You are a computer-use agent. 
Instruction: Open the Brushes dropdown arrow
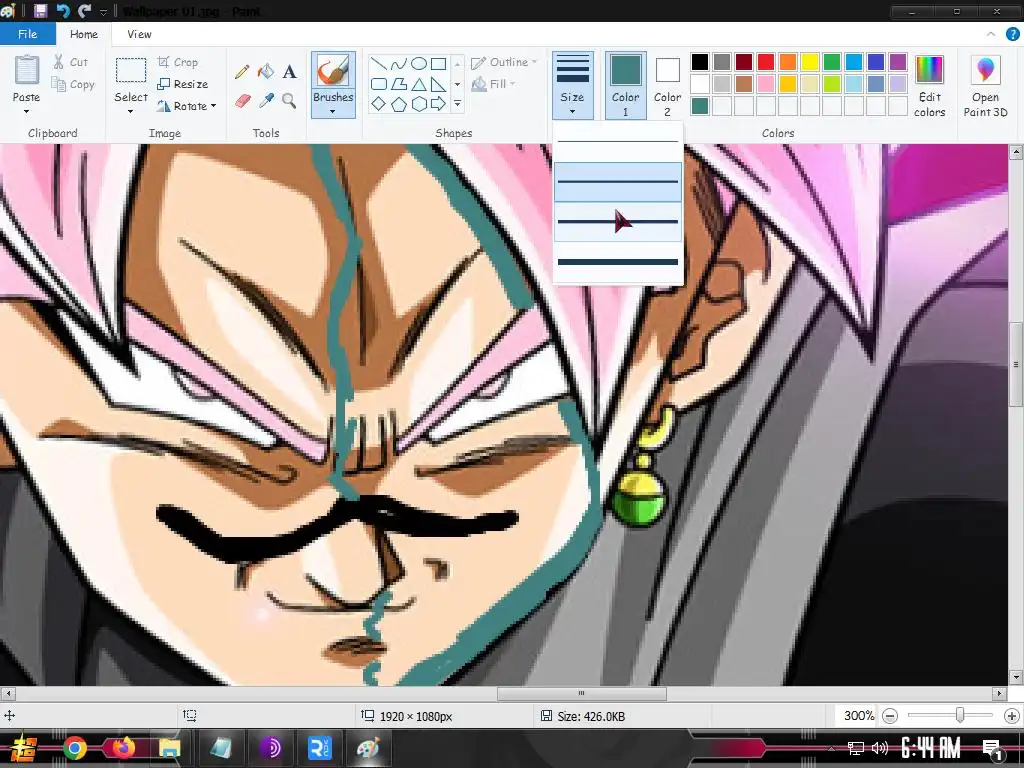(x=333, y=112)
